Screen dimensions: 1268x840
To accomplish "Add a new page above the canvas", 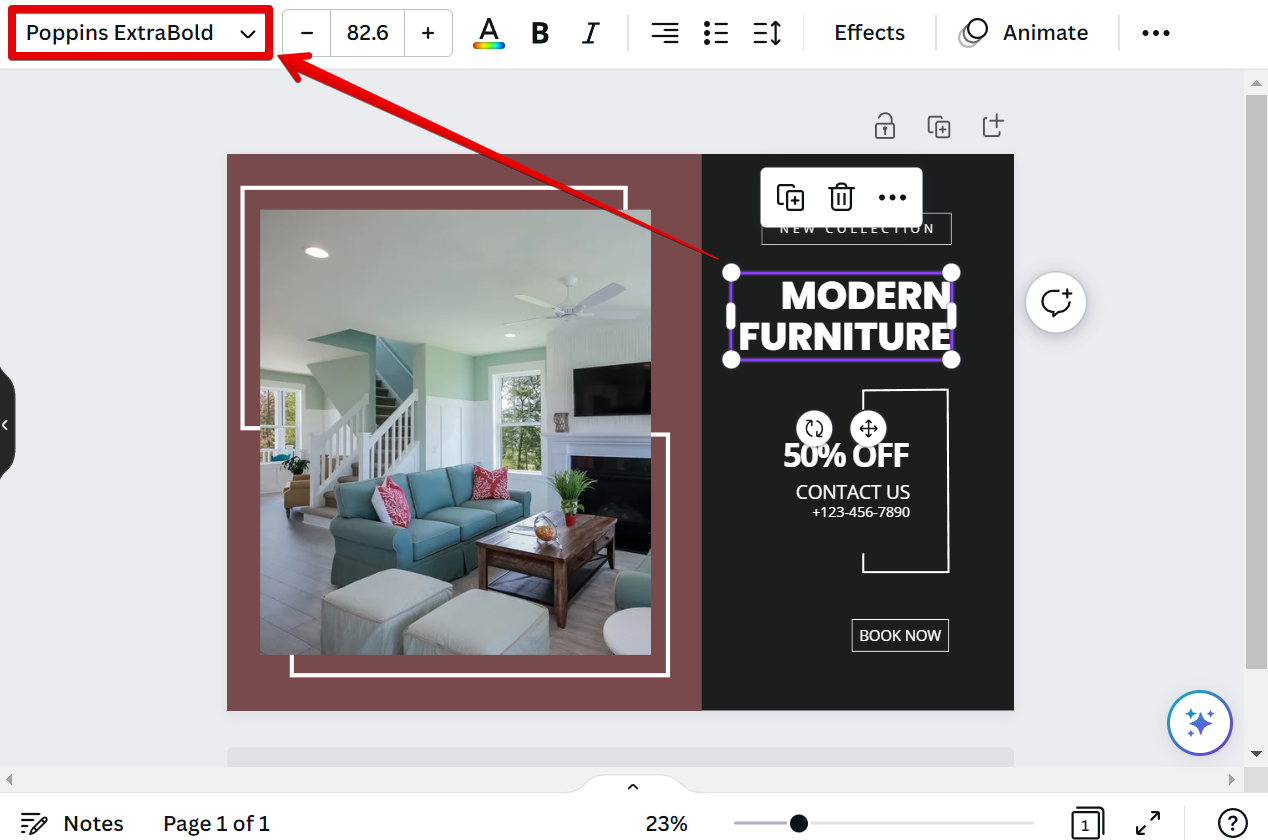I will click(992, 126).
